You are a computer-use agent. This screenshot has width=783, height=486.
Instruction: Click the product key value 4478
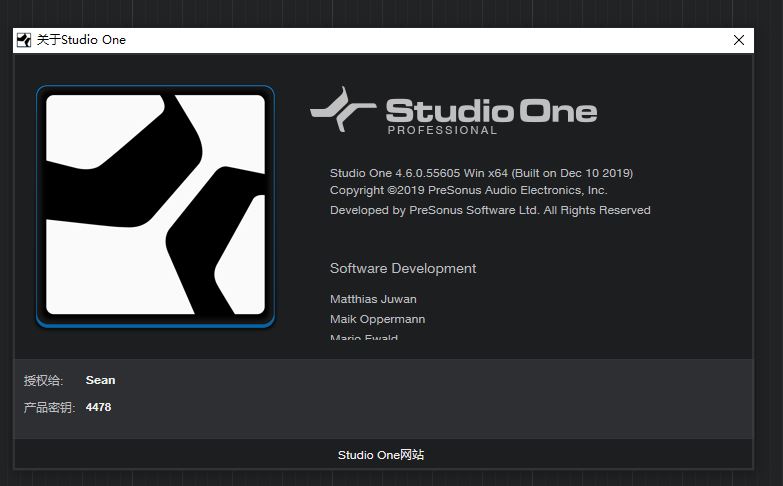click(98, 407)
